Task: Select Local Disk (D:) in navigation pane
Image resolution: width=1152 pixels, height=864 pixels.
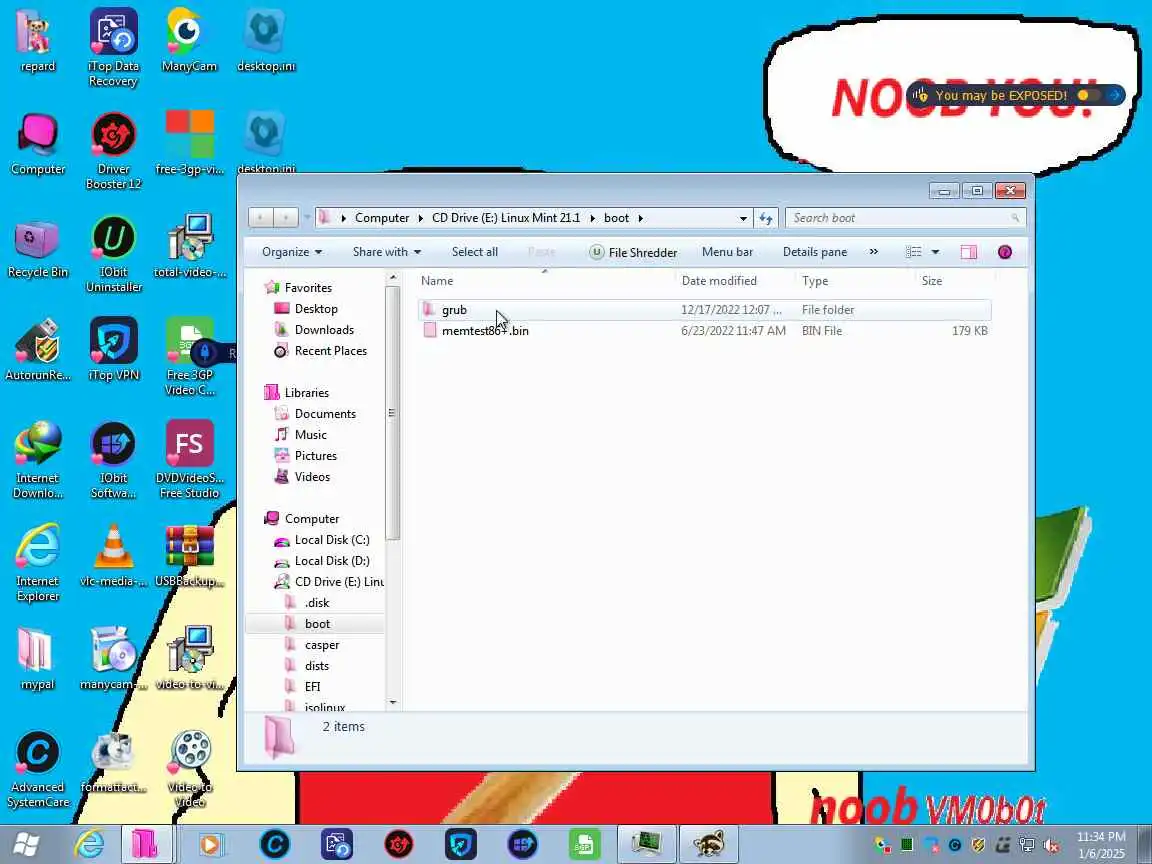Action: (322, 561)
